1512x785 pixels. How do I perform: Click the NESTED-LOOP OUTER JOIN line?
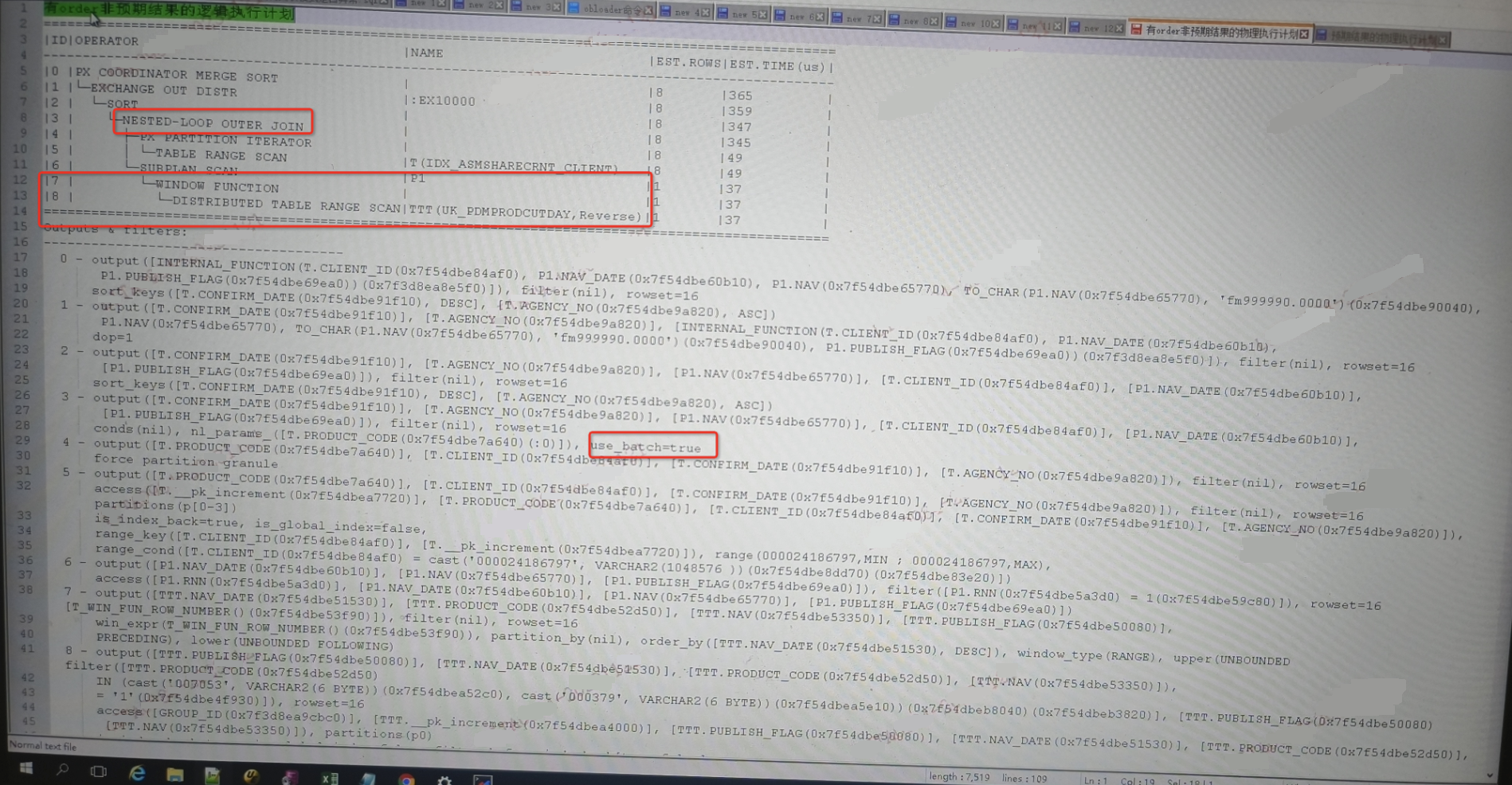pos(213,123)
